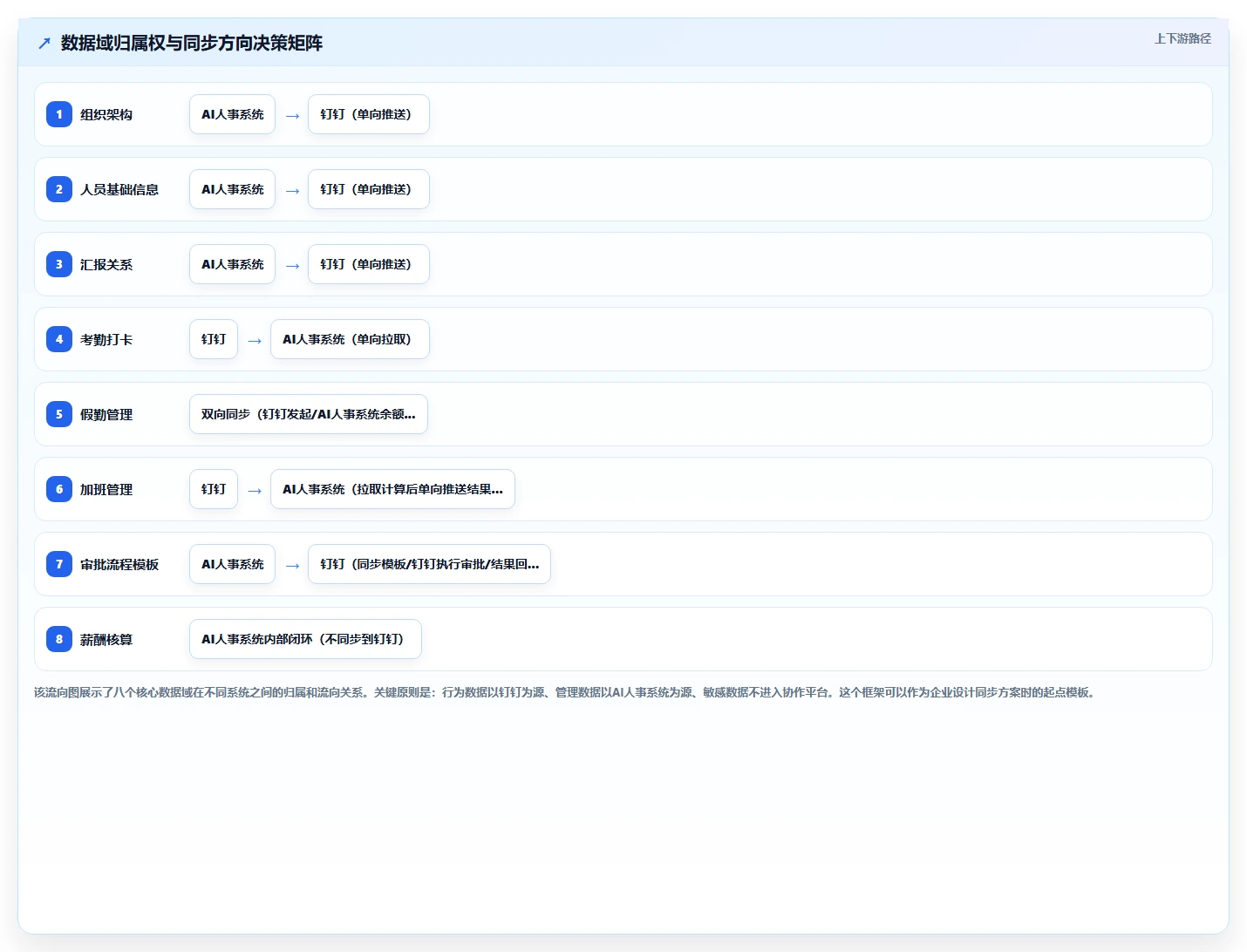
Task: Click the number 3 badge for 汇报关系
Action: click(59, 264)
